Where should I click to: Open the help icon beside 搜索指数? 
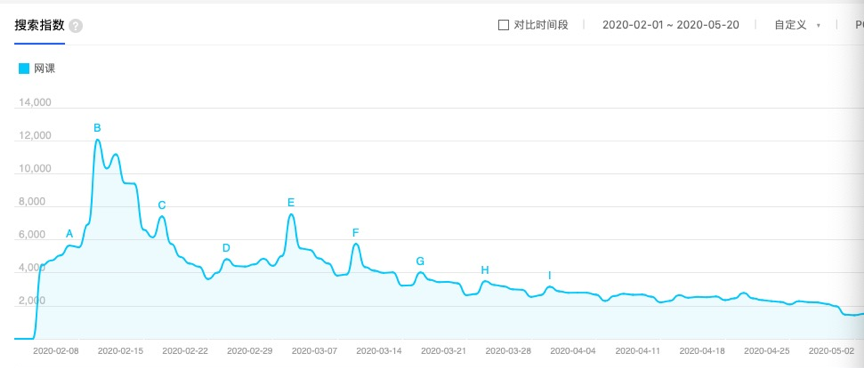point(76,26)
